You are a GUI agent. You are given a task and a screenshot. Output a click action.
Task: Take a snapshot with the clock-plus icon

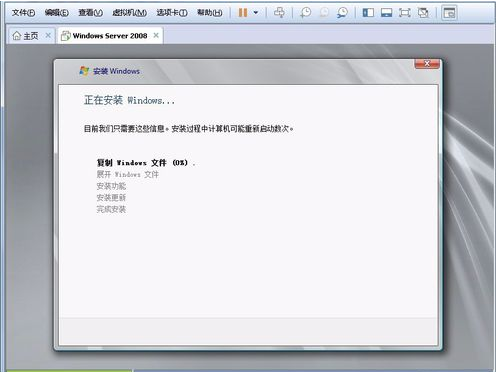pyautogui.click(x=305, y=13)
